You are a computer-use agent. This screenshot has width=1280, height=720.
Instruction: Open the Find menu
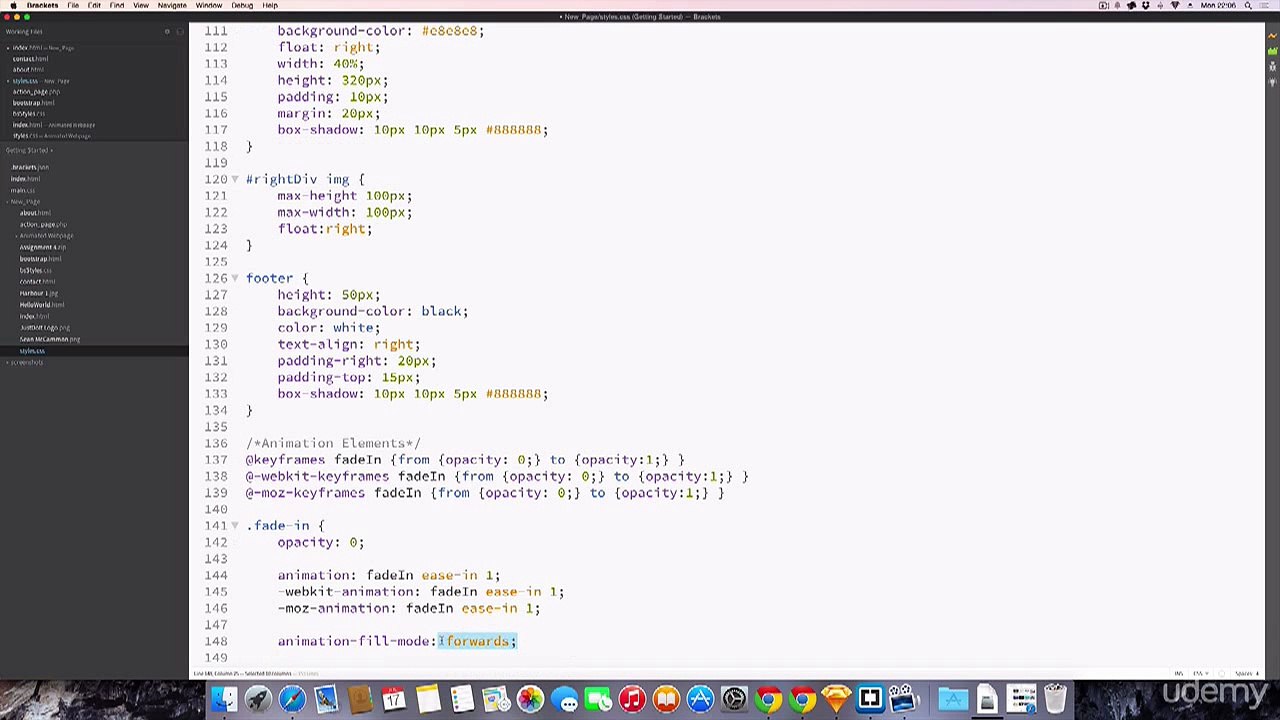pos(117,5)
